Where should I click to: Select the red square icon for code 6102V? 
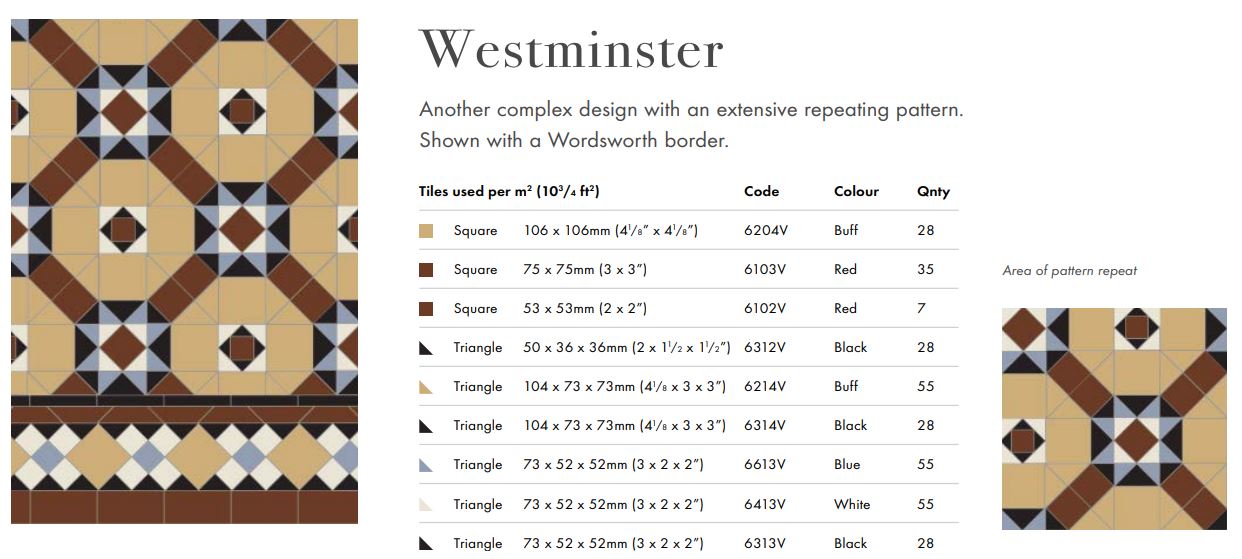click(x=426, y=309)
